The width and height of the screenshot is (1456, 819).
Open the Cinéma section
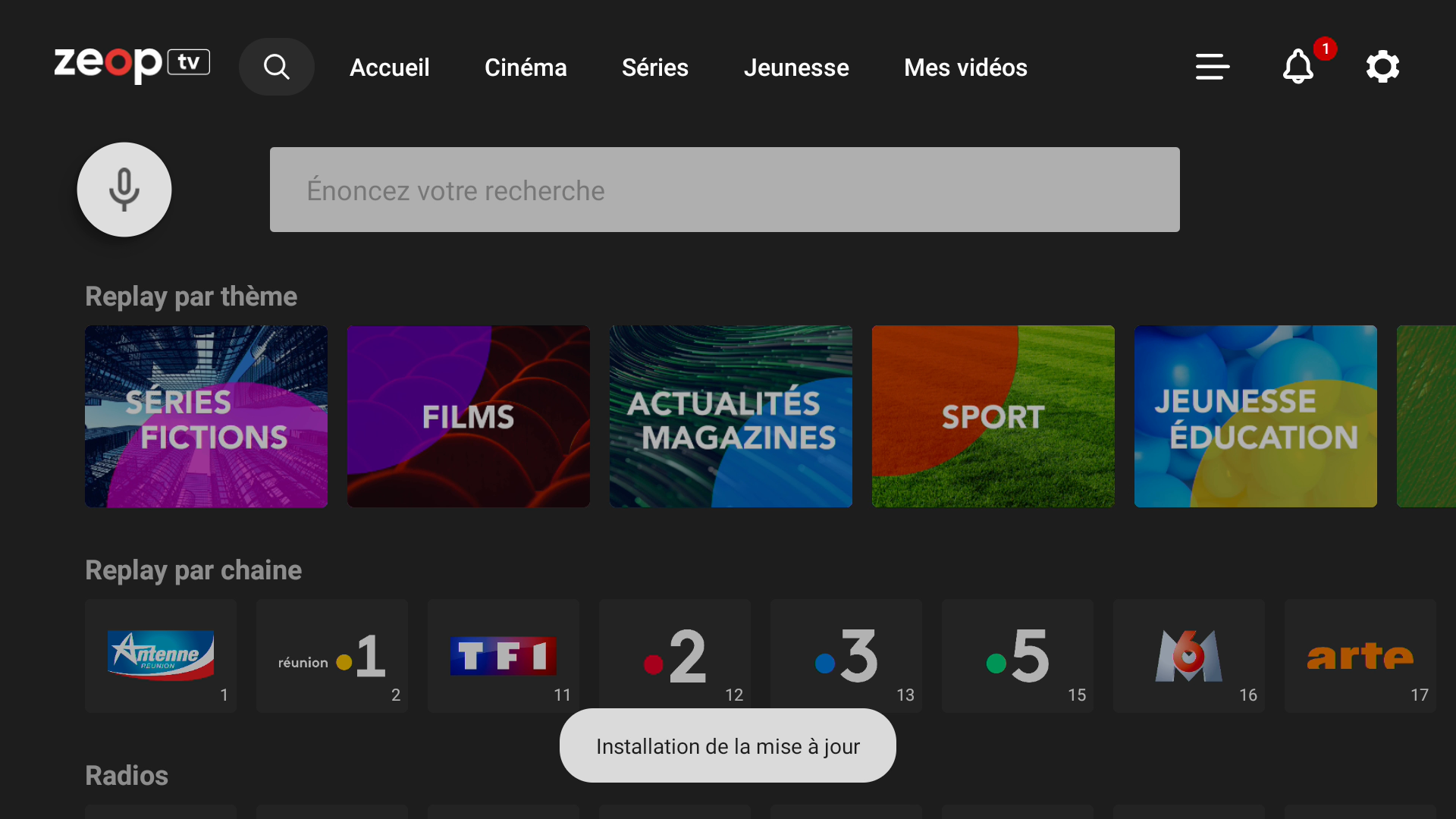[526, 67]
